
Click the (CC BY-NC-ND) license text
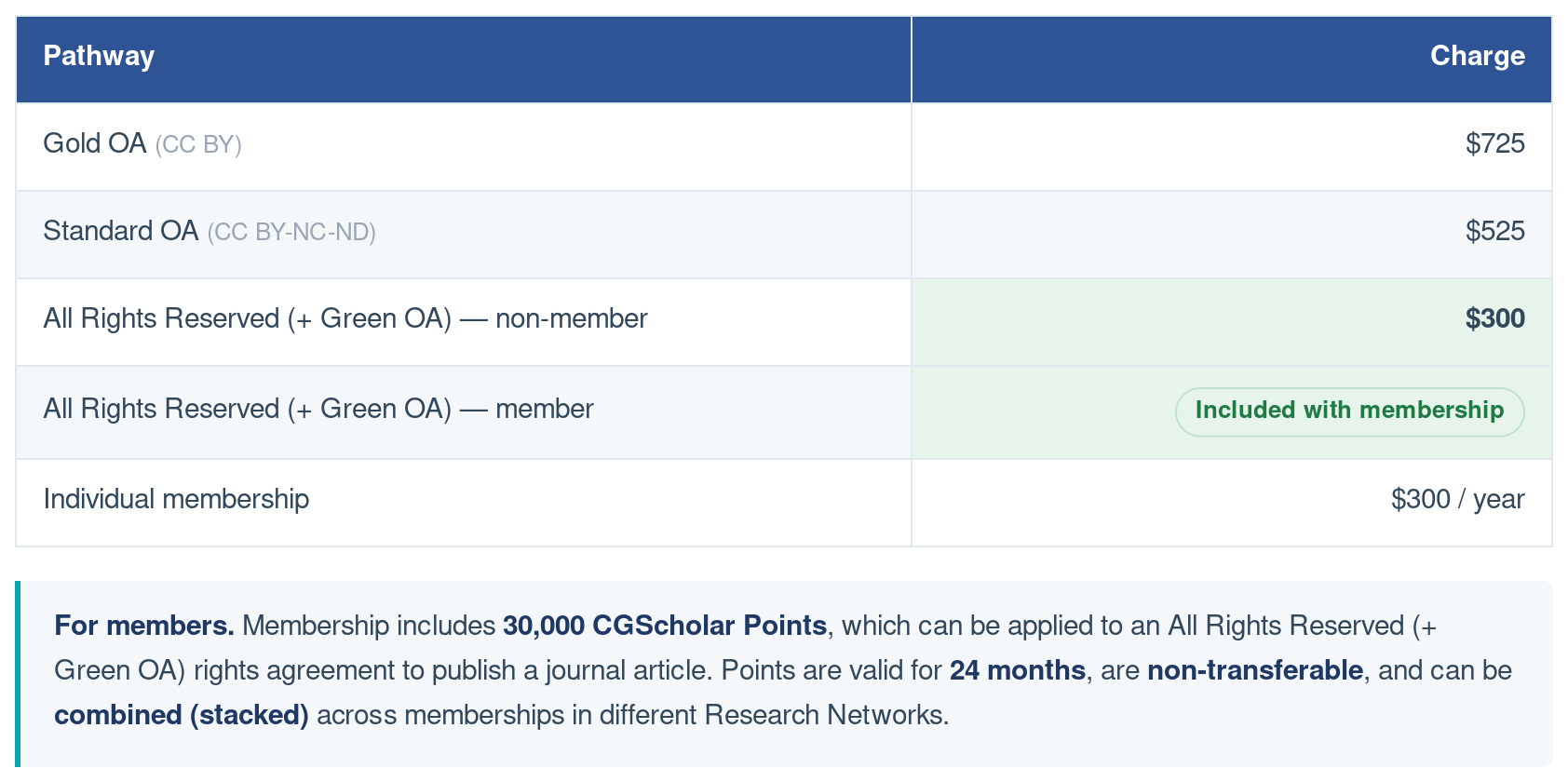[291, 232]
